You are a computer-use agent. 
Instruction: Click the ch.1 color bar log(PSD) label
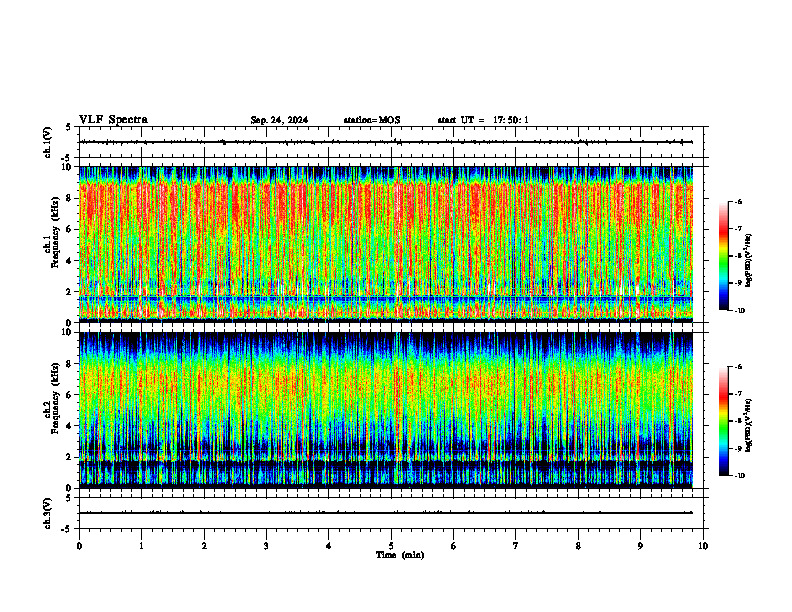click(x=749, y=261)
